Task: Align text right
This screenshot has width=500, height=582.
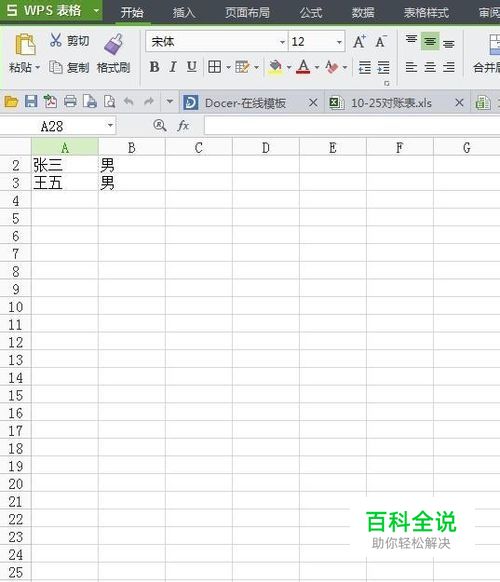Action: click(449, 67)
